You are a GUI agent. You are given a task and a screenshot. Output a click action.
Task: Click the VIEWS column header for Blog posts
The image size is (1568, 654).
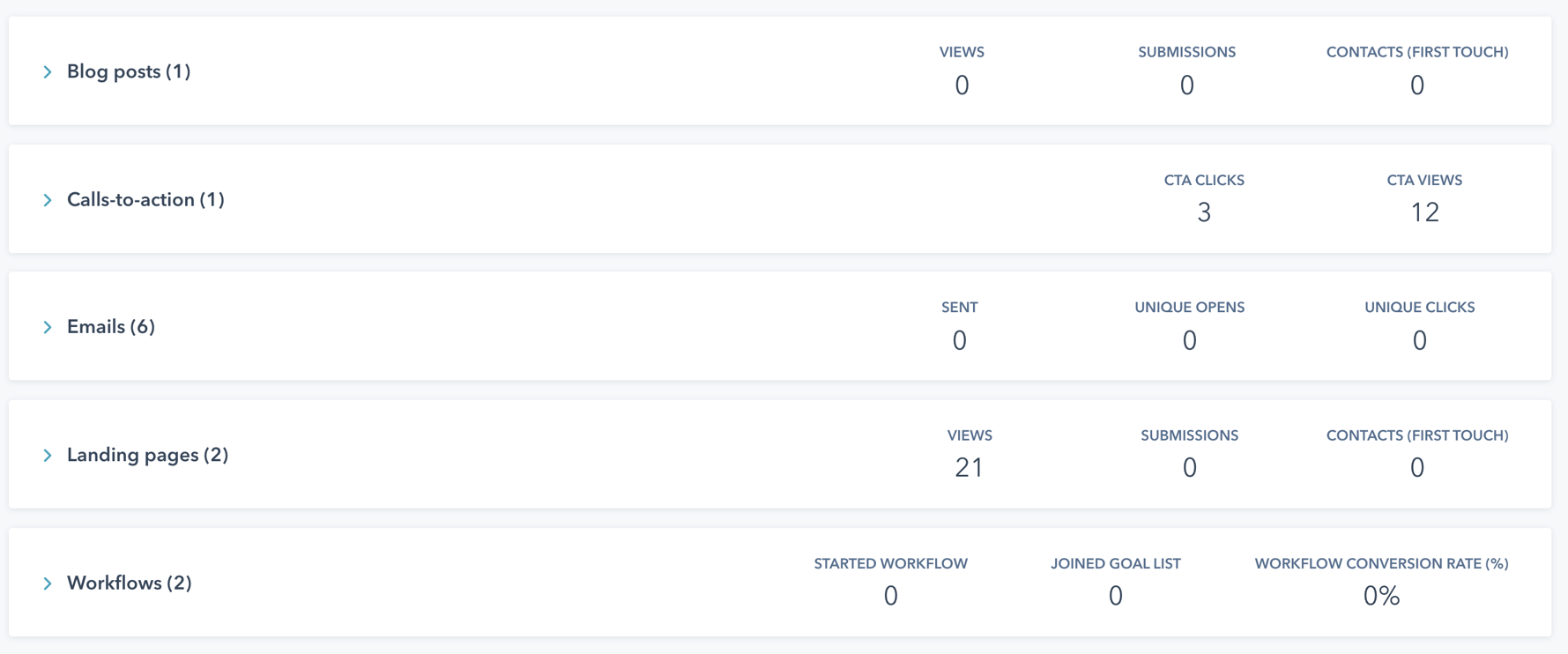[x=962, y=52]
